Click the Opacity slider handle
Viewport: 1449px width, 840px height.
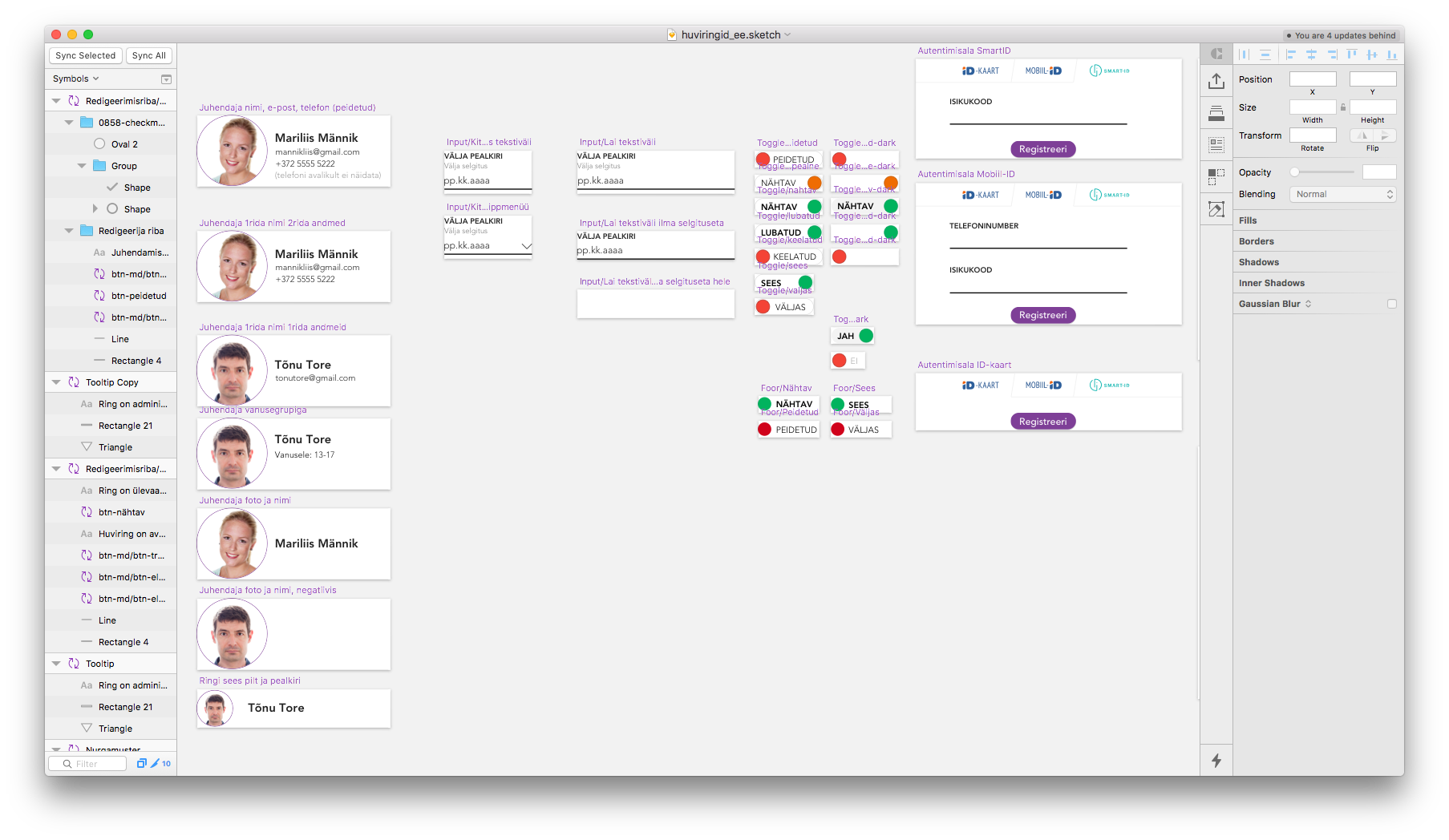(x=1294, y=172)
